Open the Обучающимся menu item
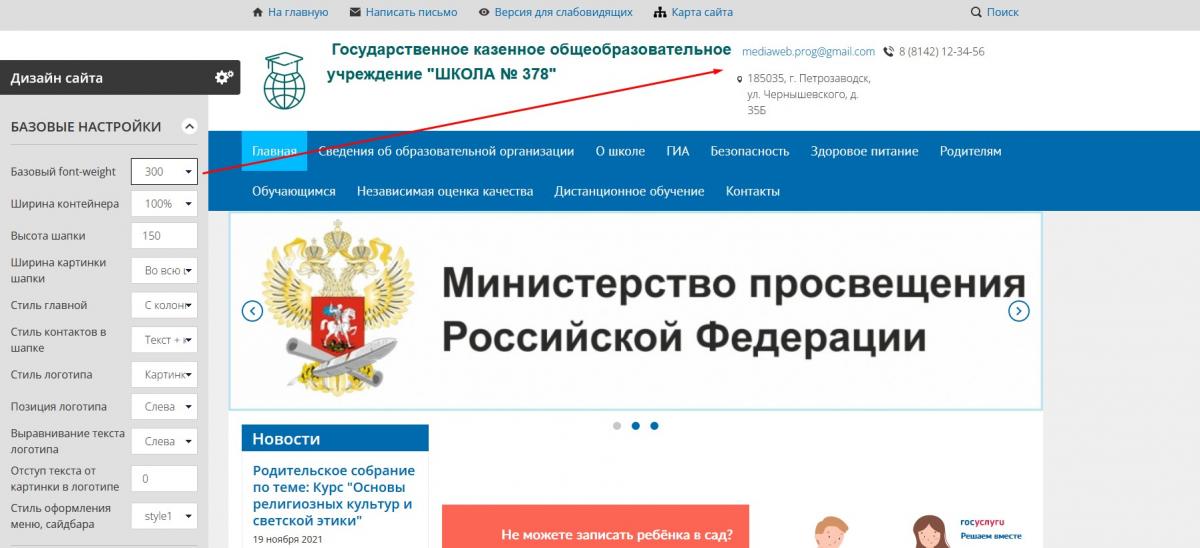The image size is (1200, 548). [x=294, y=191]
